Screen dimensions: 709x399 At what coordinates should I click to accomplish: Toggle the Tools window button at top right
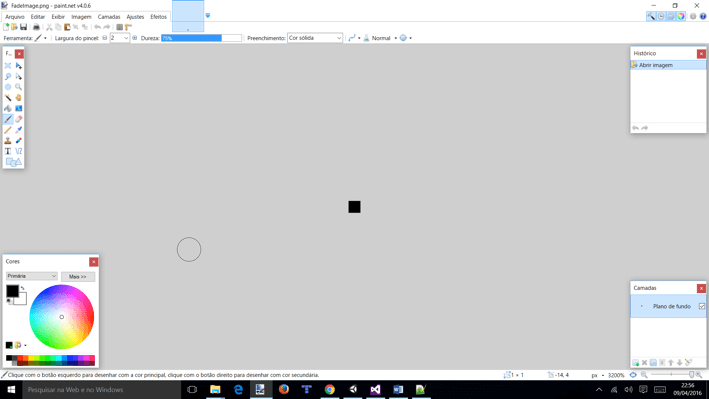click(651, 16)
